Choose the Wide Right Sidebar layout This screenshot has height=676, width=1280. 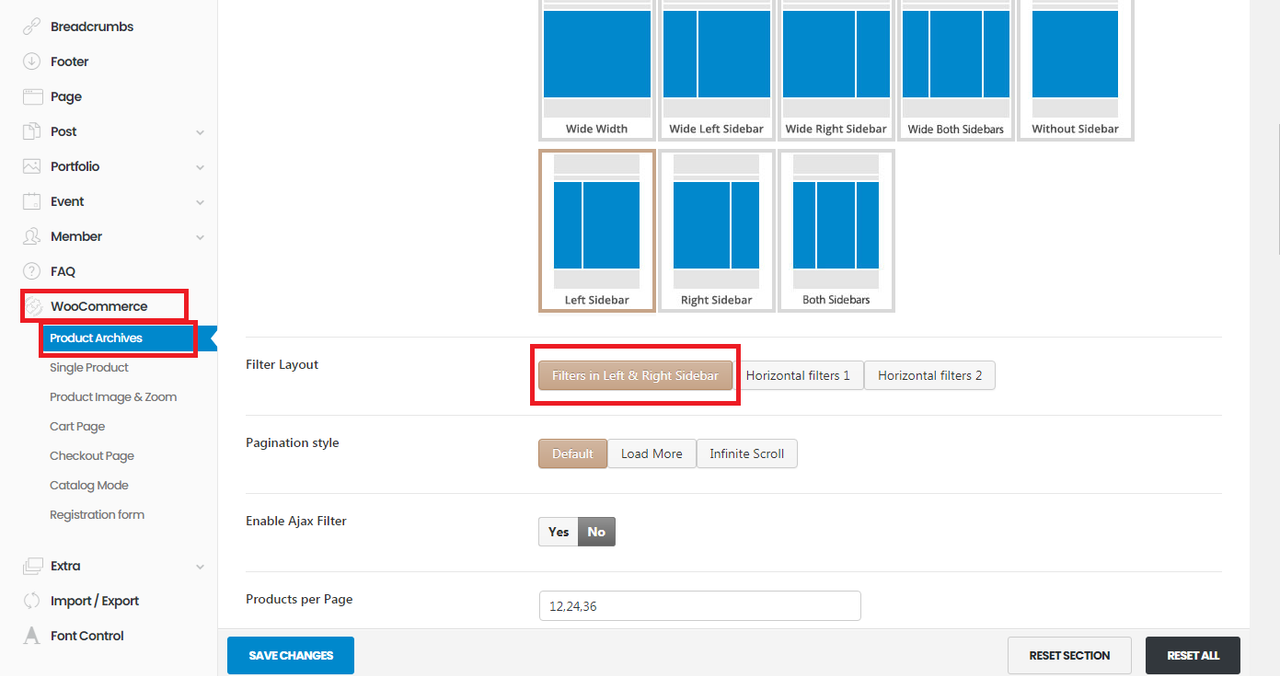836,68
